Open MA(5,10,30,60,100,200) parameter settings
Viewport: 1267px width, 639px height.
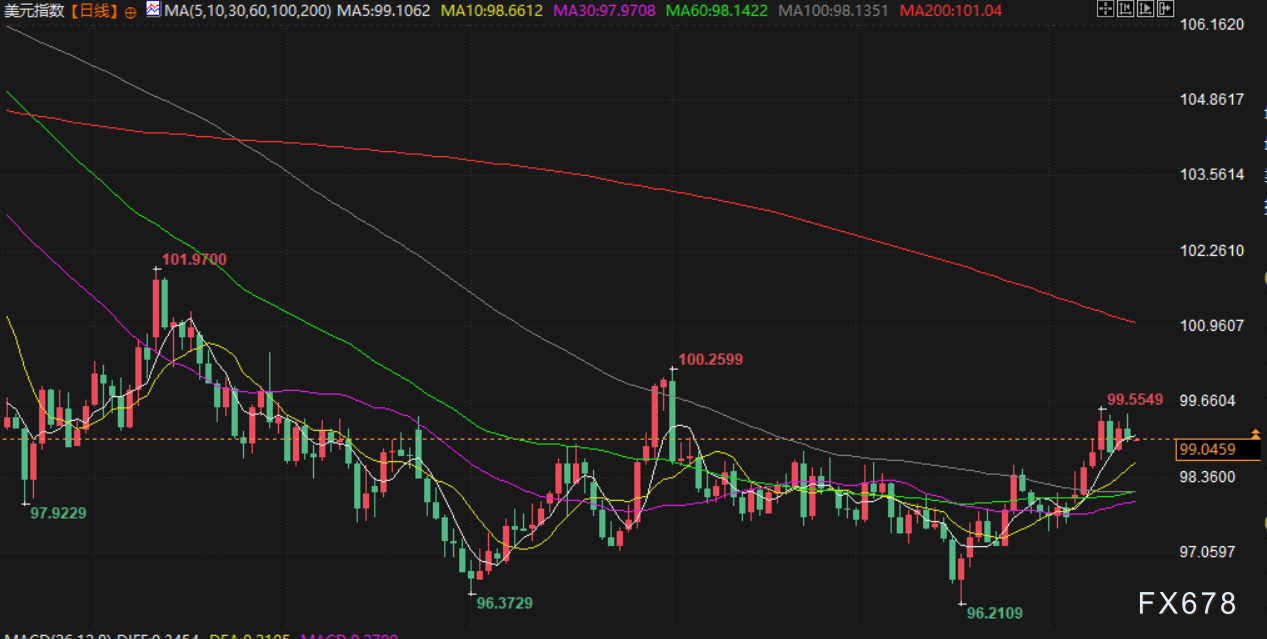pyautogui.click(x=247, y=11)
